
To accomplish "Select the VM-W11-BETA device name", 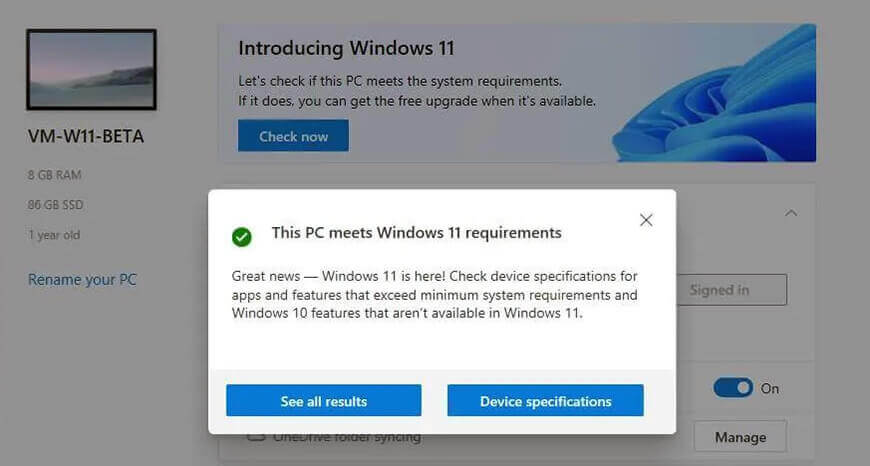I will coord(86,136).
